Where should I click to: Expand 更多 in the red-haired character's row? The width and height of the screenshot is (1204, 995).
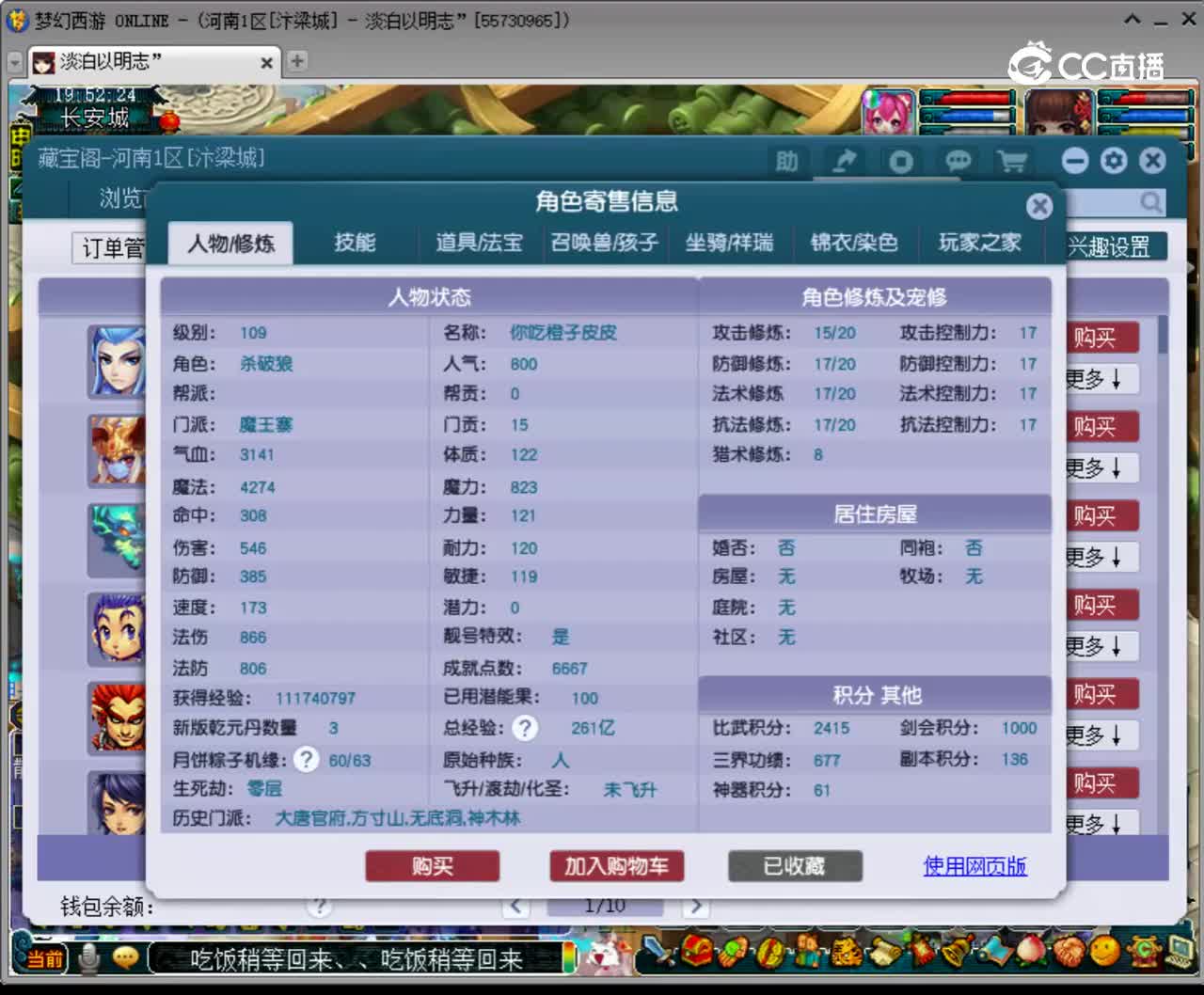pos(1101,734)
